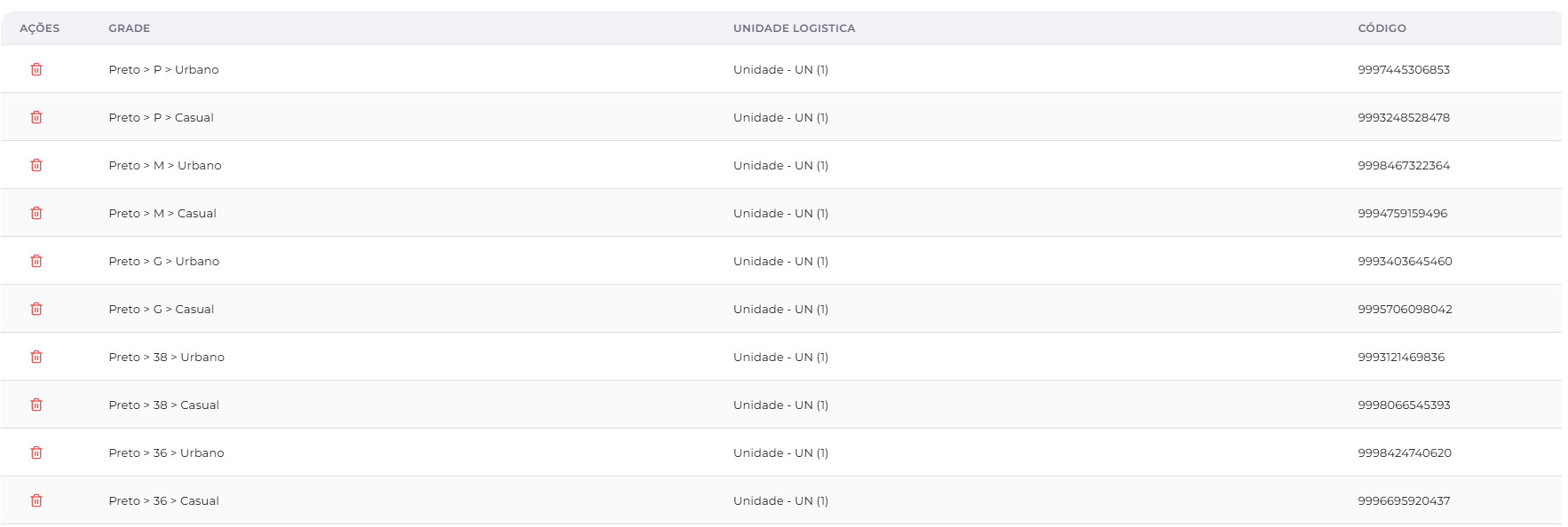Screen dimensions: 1568x527
Task: Click the GRADE column header
Action: click(x=130, y=28)
